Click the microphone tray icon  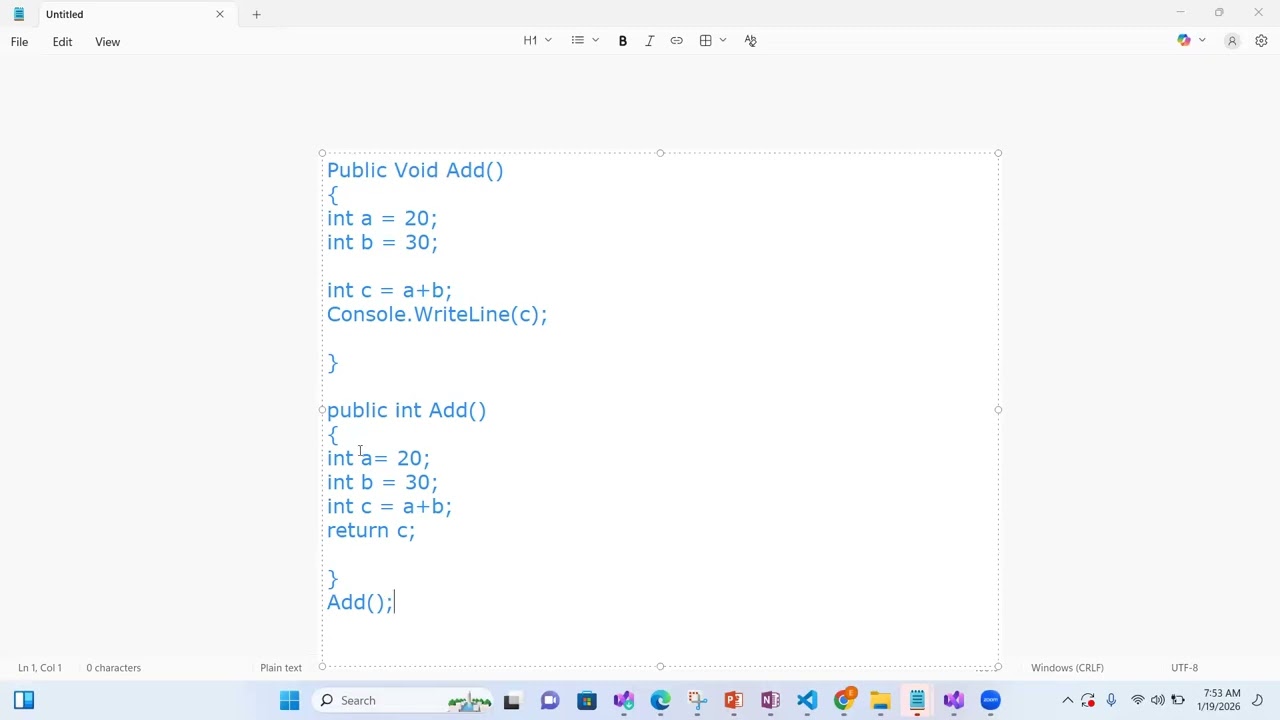1111,701
